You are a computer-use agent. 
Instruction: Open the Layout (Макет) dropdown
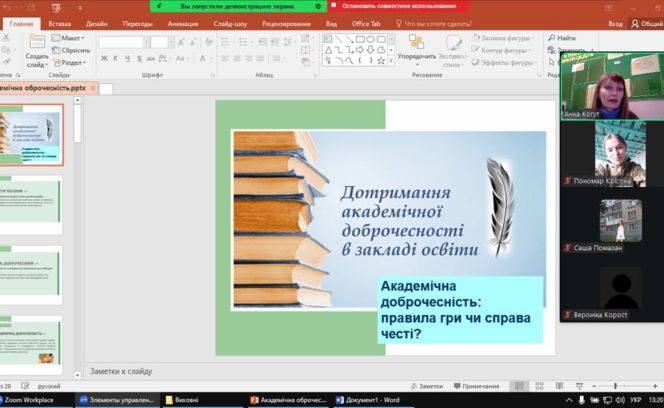(71, 38)
